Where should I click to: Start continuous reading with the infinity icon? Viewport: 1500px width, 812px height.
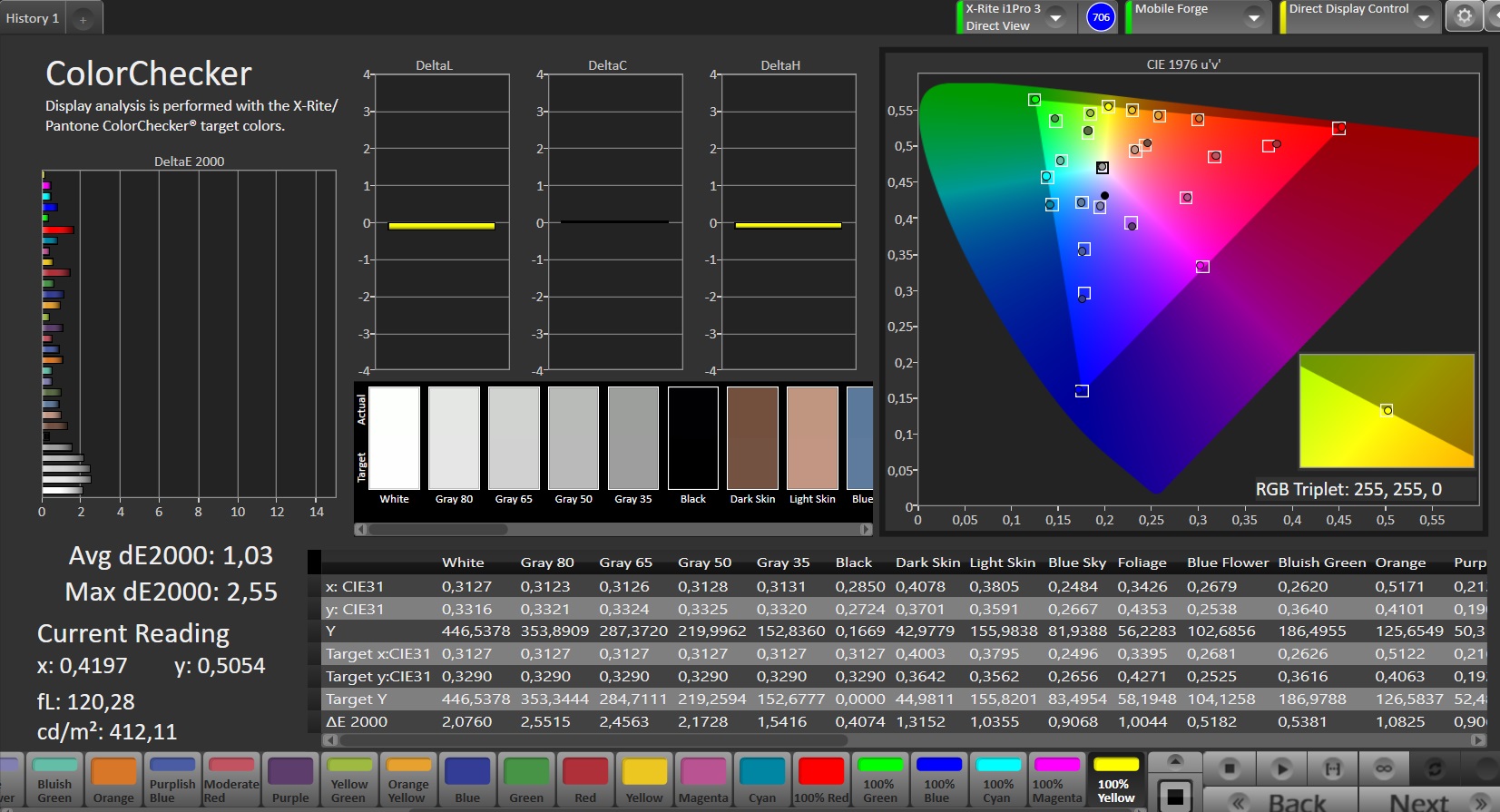tap(1383, 768)
